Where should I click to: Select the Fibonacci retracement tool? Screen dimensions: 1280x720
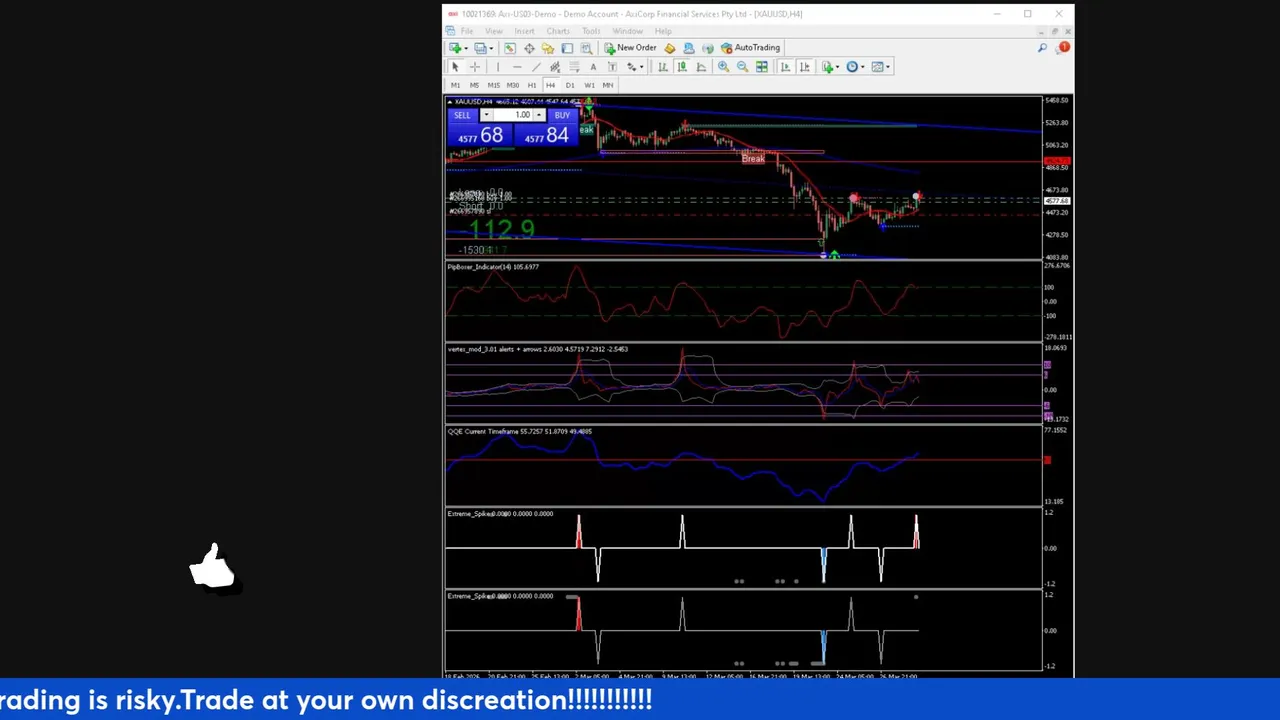tap(574, 67)
